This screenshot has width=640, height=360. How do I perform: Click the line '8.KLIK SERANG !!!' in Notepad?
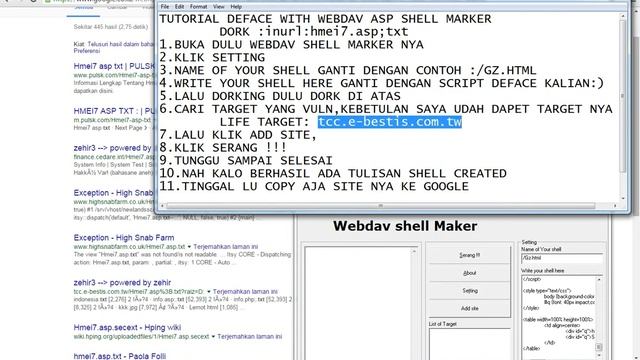click(223, 147)
